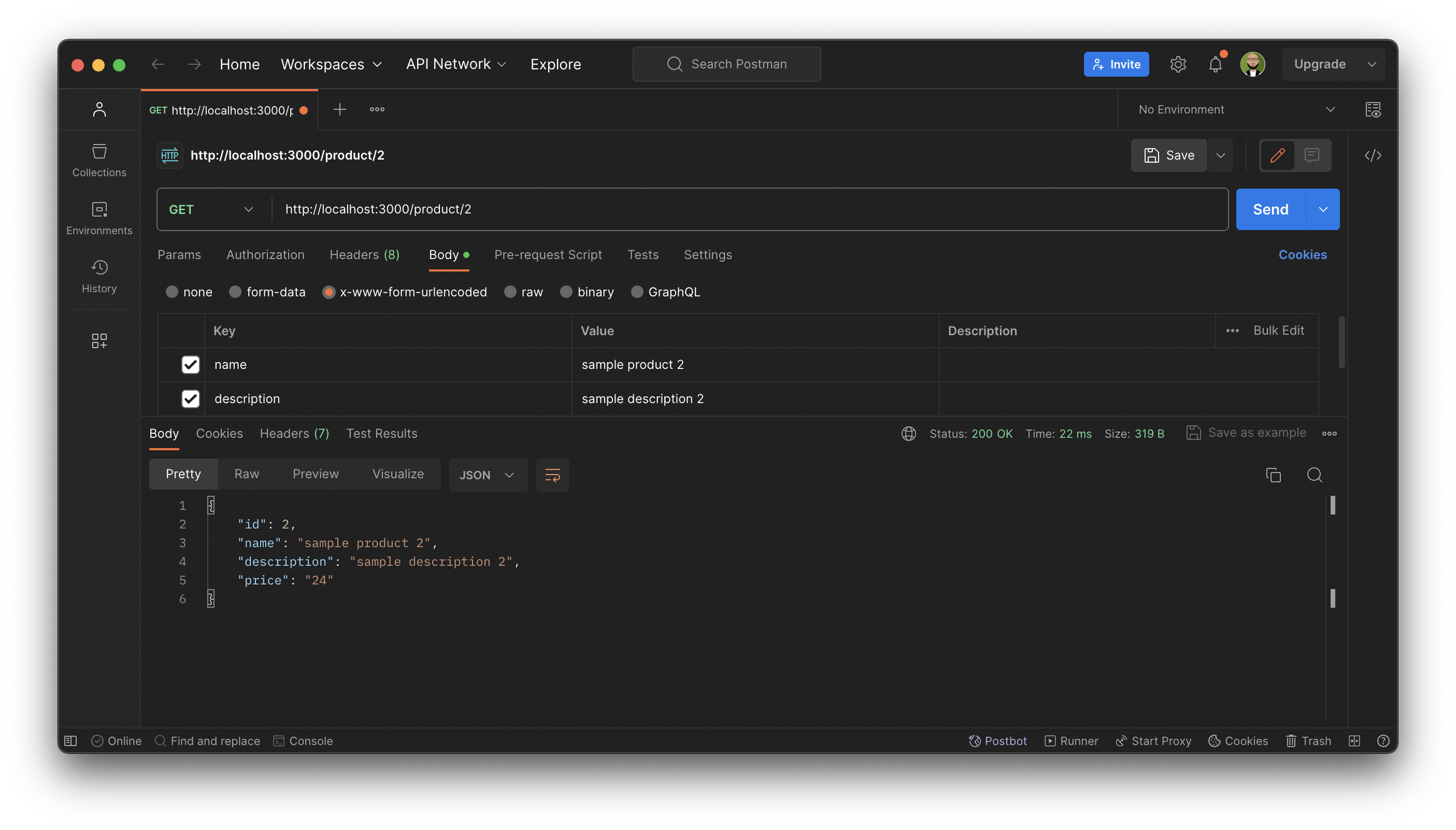Open the response Test Results tab
The image size is (1456, 830).
coord(381,433)
